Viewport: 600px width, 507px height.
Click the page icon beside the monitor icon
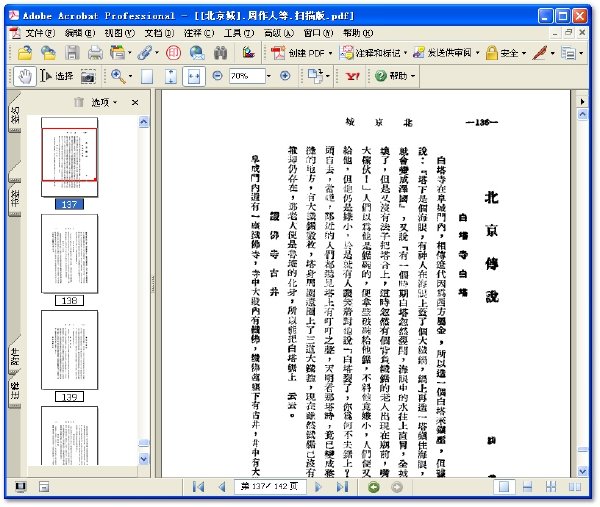44,487
